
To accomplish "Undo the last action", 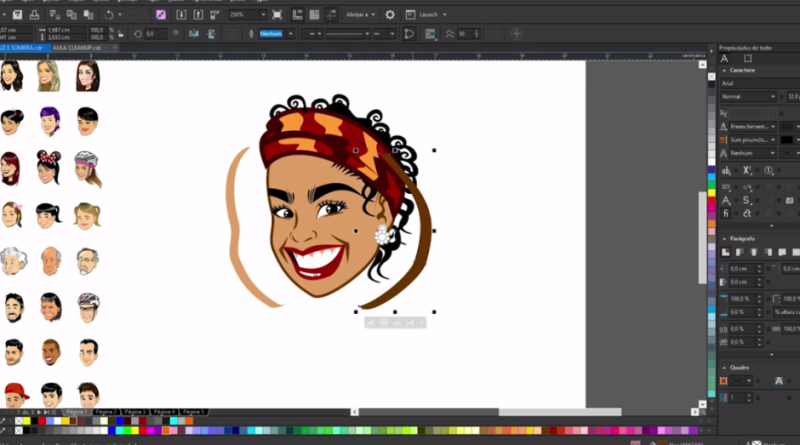I will pyautogui.click(x=109, y=15).
